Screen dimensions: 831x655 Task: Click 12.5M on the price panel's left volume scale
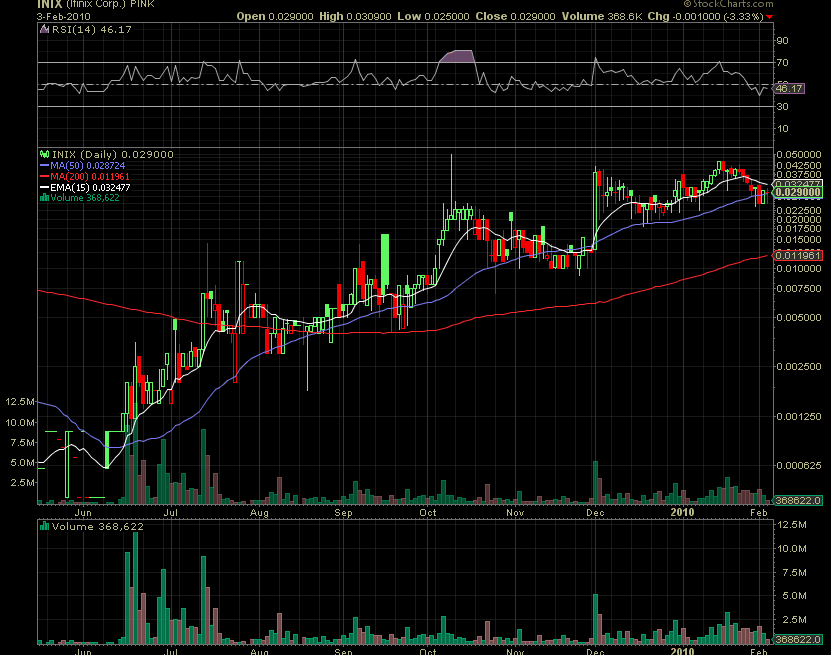20,402
